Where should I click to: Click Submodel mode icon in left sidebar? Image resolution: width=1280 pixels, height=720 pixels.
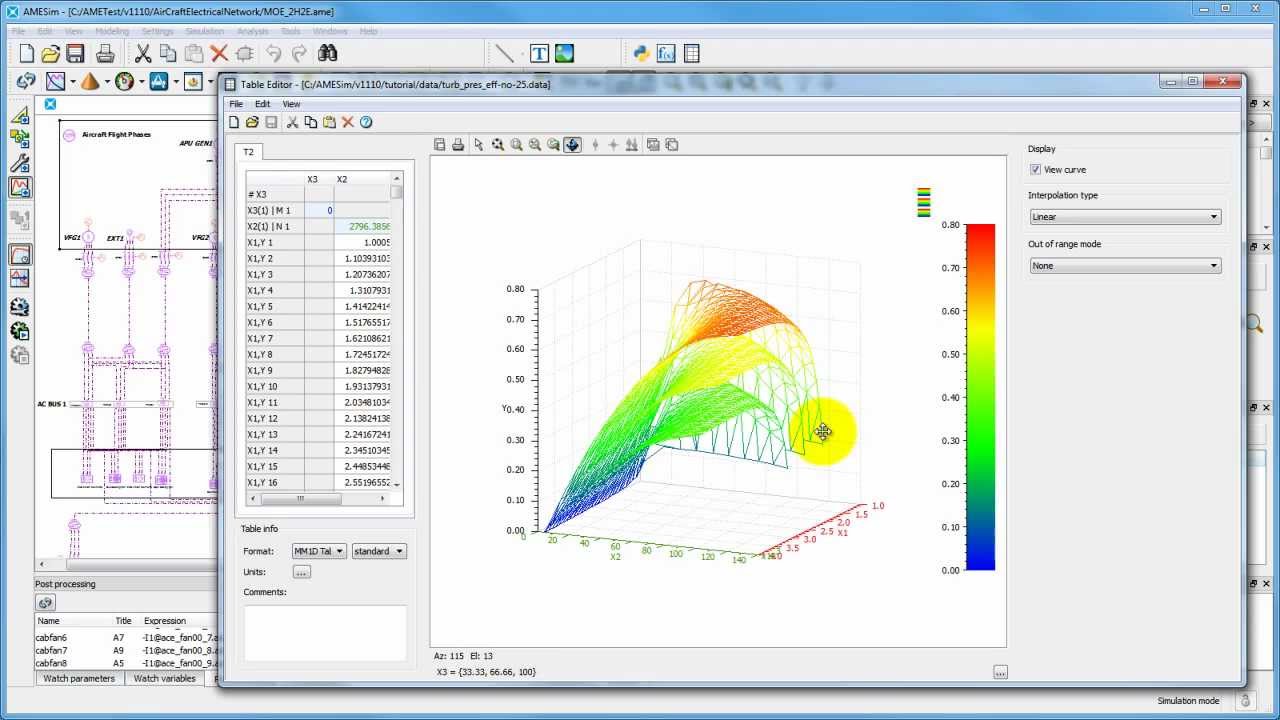click(20, 139)
